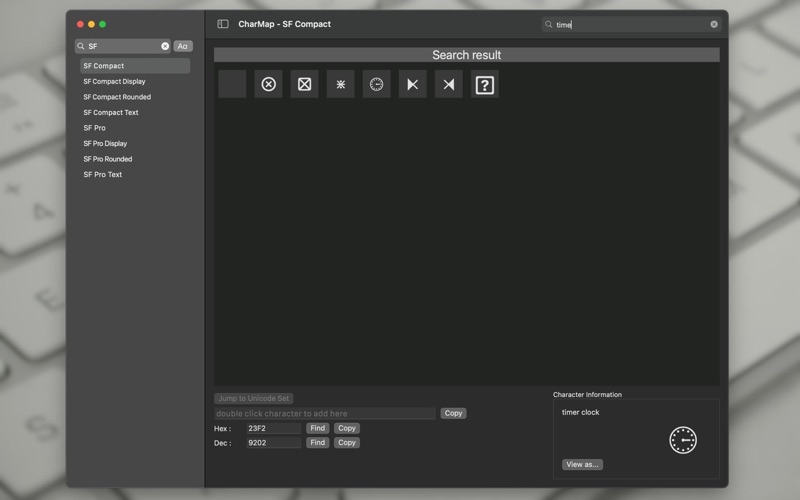800x500 pixels.
Task: Select the empty first result glyph
Action: coord(232,84)
